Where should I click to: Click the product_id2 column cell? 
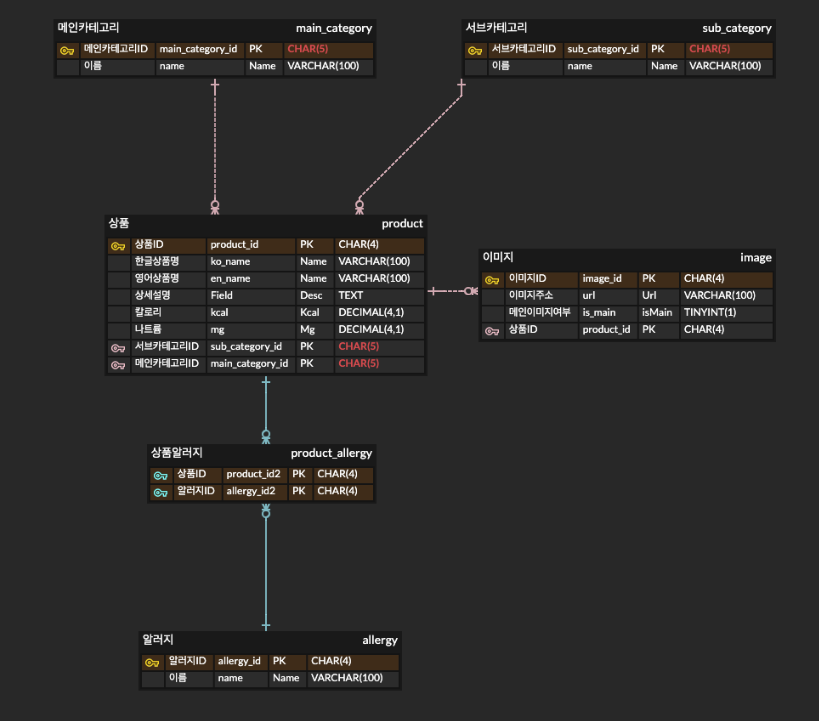255,474
